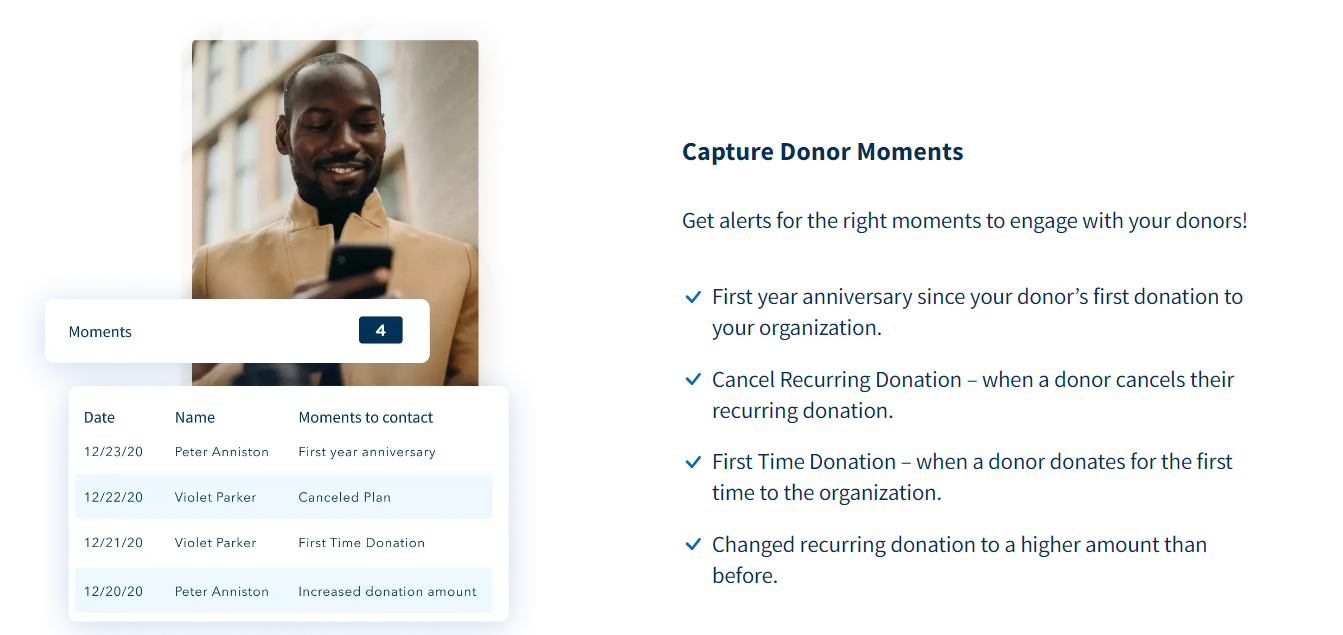Select the Canceled Plan row for Violet Parker

pos(284,497)
